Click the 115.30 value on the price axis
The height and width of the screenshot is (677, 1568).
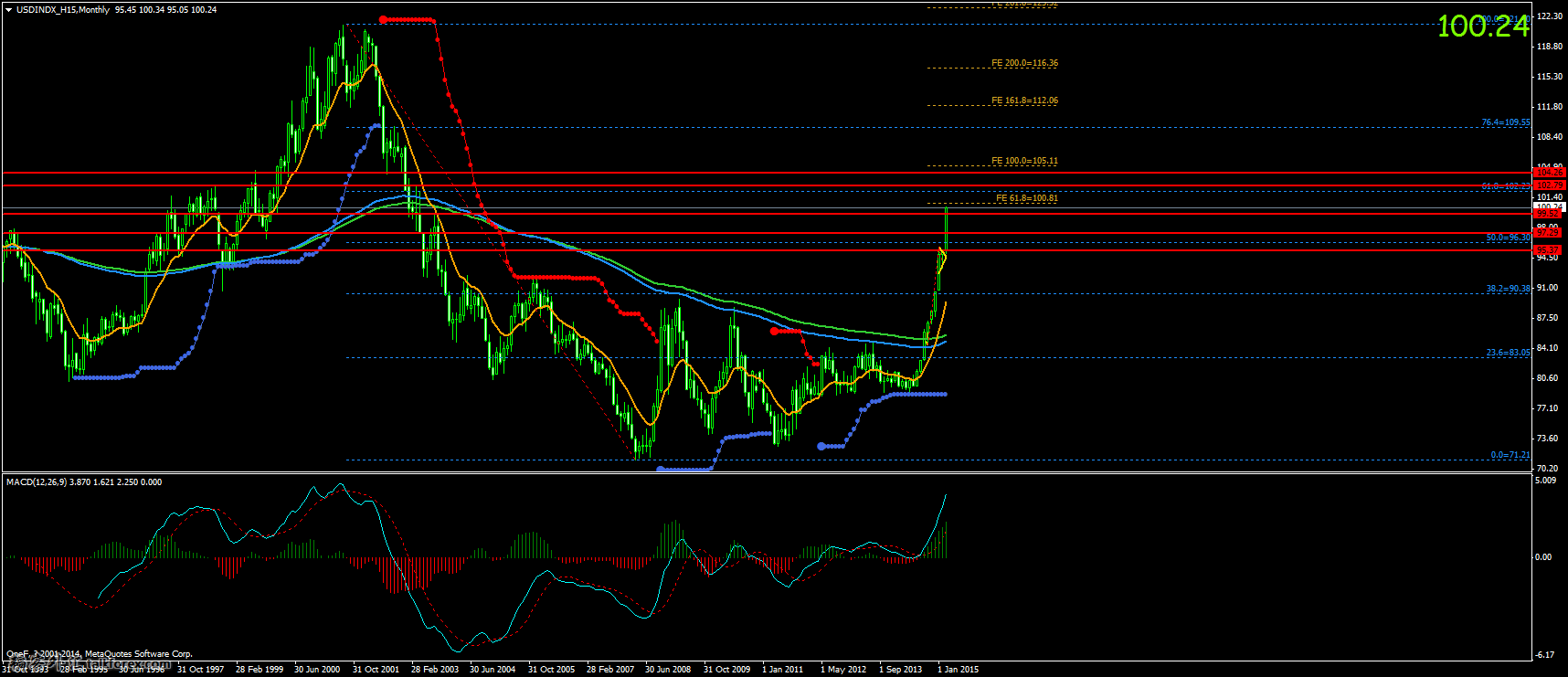coord(1549,77)
